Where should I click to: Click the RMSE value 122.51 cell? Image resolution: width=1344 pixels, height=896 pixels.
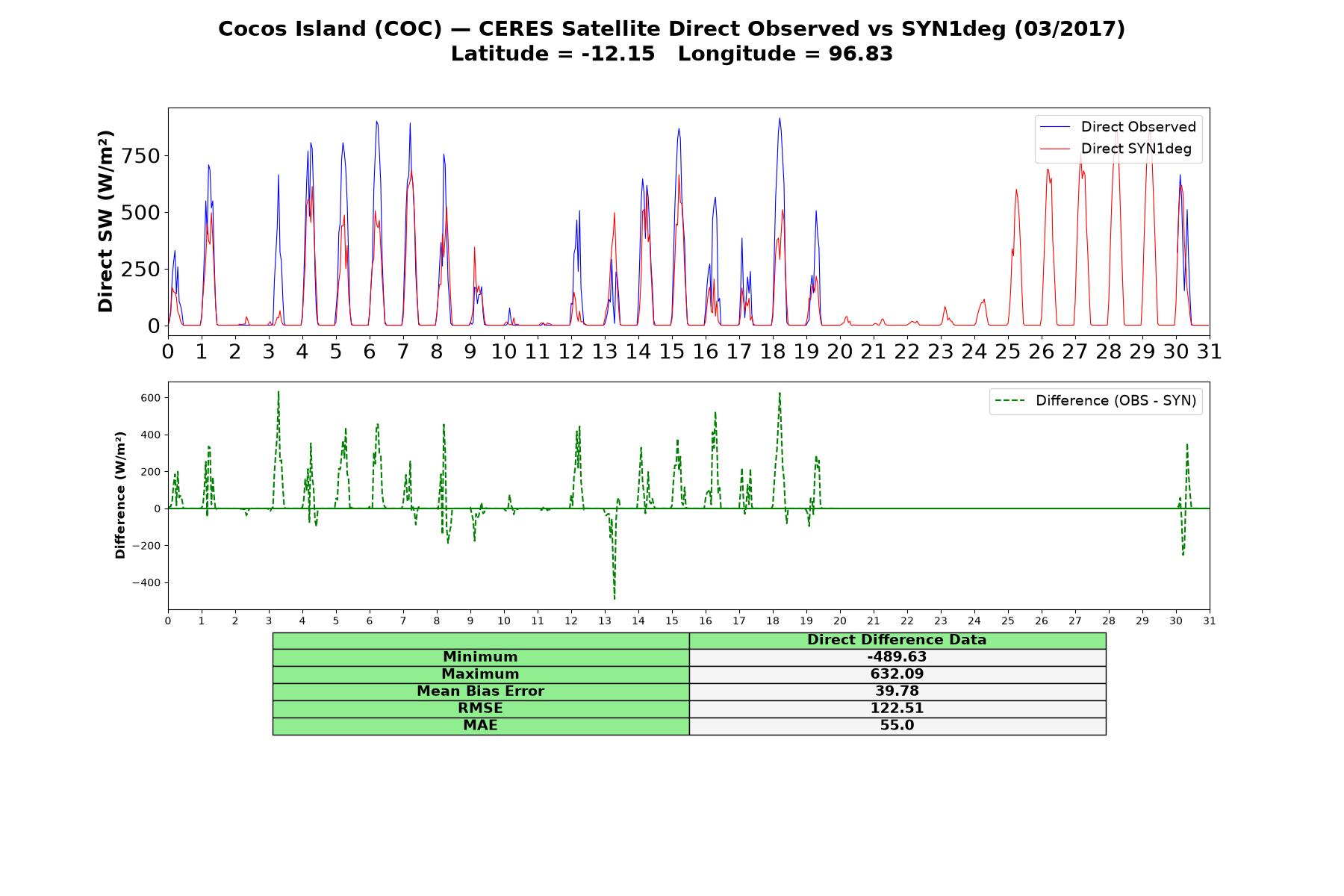point(897,709)
